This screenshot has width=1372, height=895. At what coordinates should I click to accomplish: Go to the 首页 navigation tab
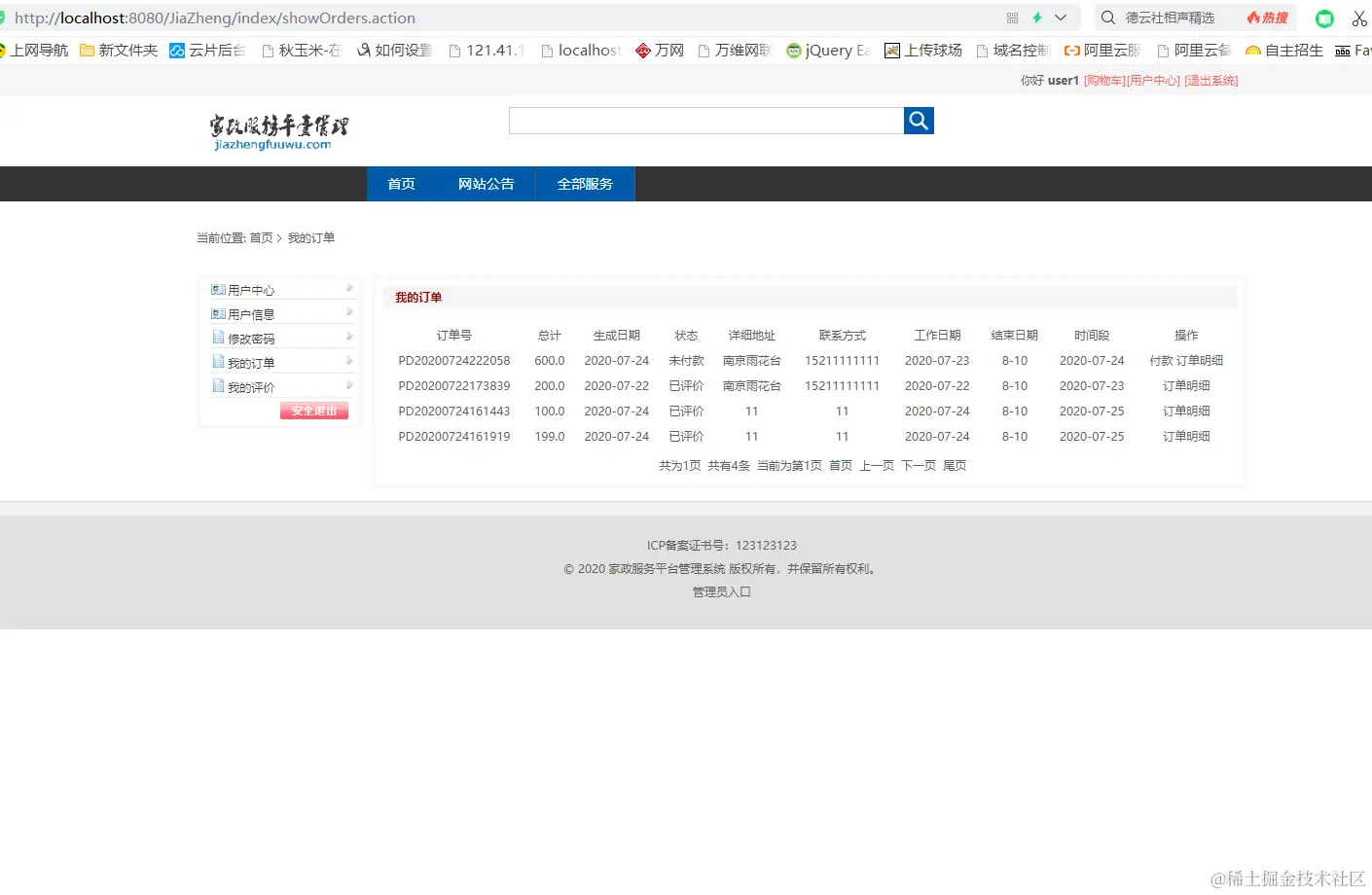[x=401, y=184]
